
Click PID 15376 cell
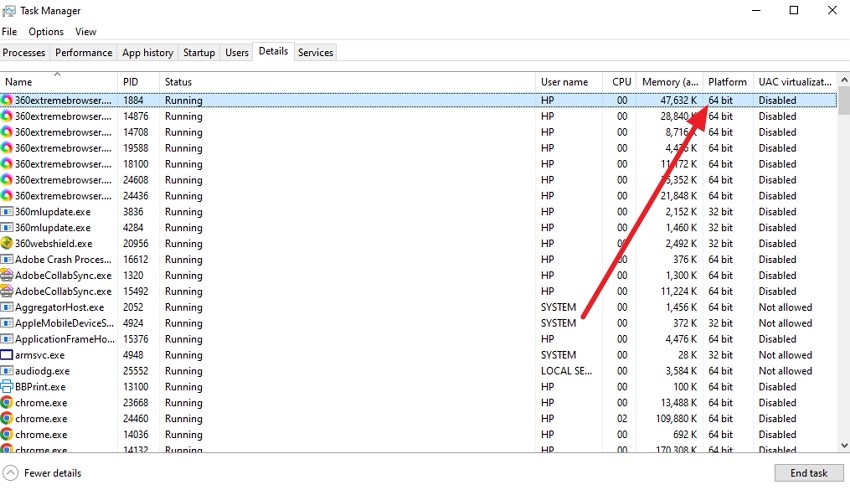pos(136,339)
